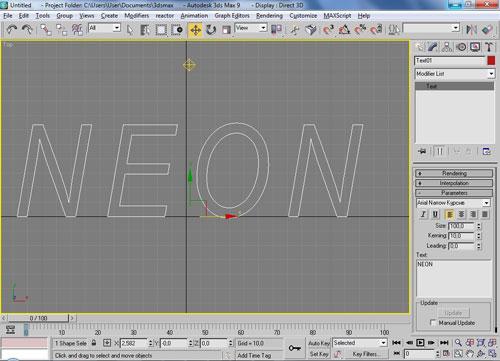
Task: Toggle the Window/Crossing selection icon
Action: tap(177, 30)
